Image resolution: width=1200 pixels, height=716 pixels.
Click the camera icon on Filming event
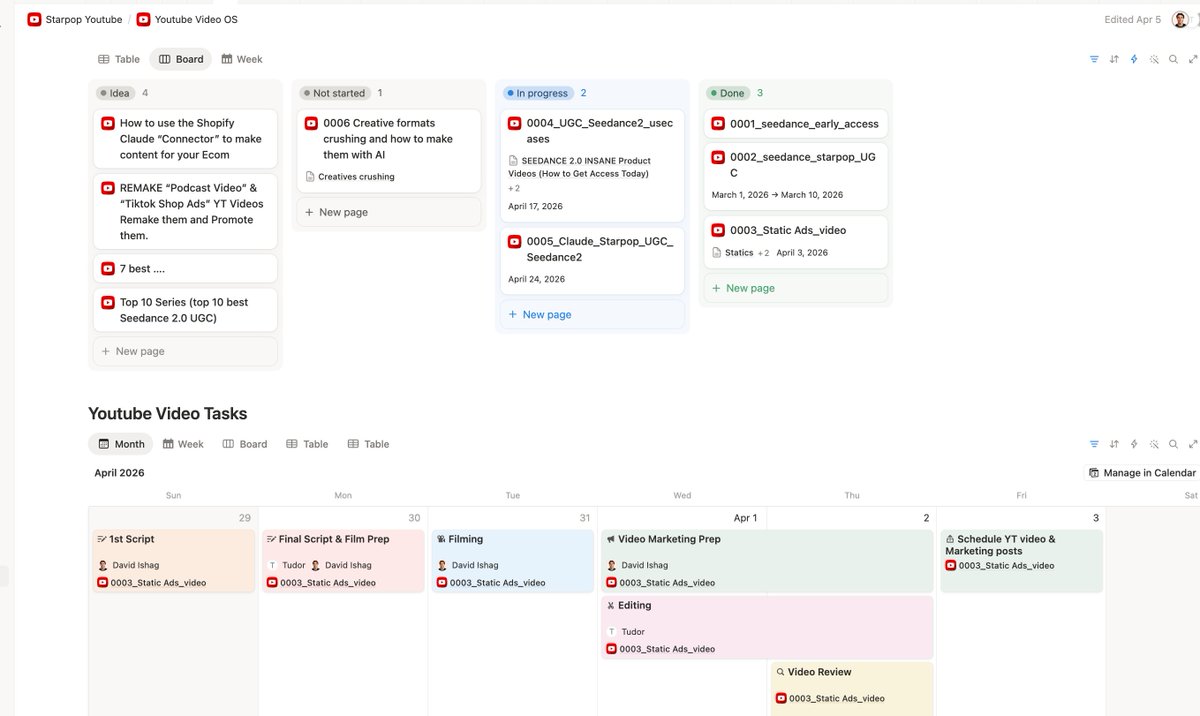point(441,539)
